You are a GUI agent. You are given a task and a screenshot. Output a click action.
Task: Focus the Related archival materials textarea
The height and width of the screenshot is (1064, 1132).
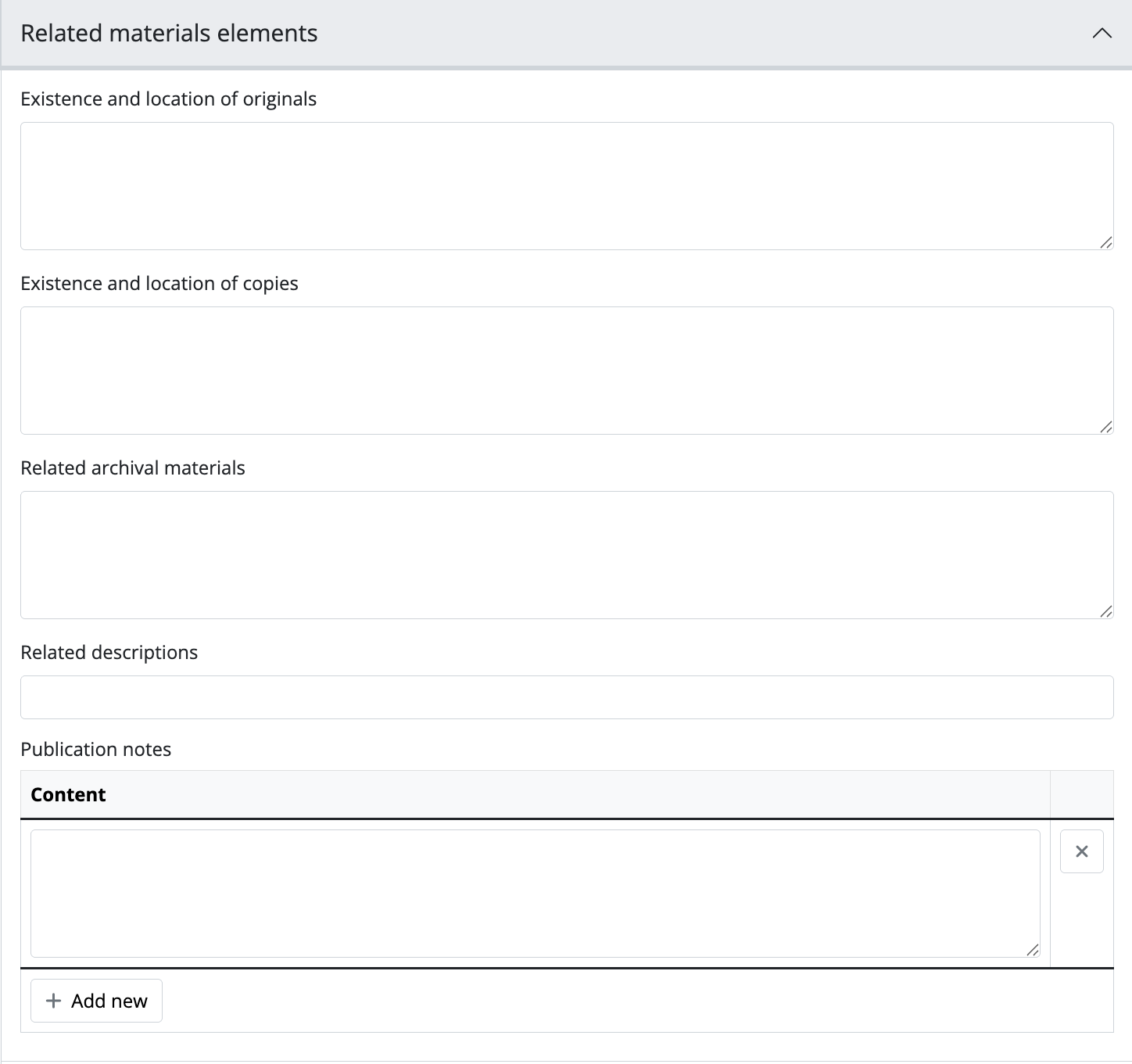point(566,555)
